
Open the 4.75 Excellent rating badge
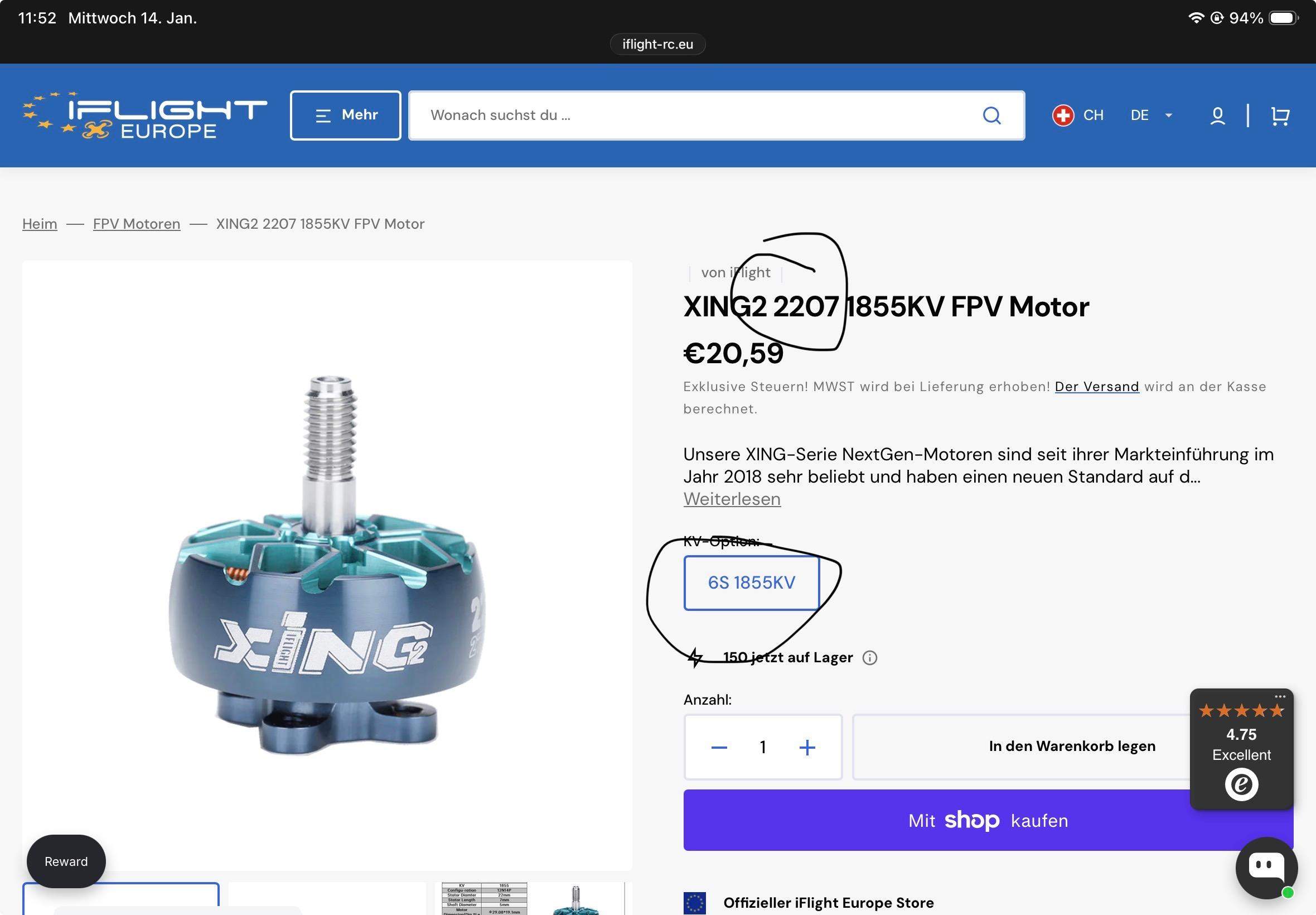point(1241,749)
